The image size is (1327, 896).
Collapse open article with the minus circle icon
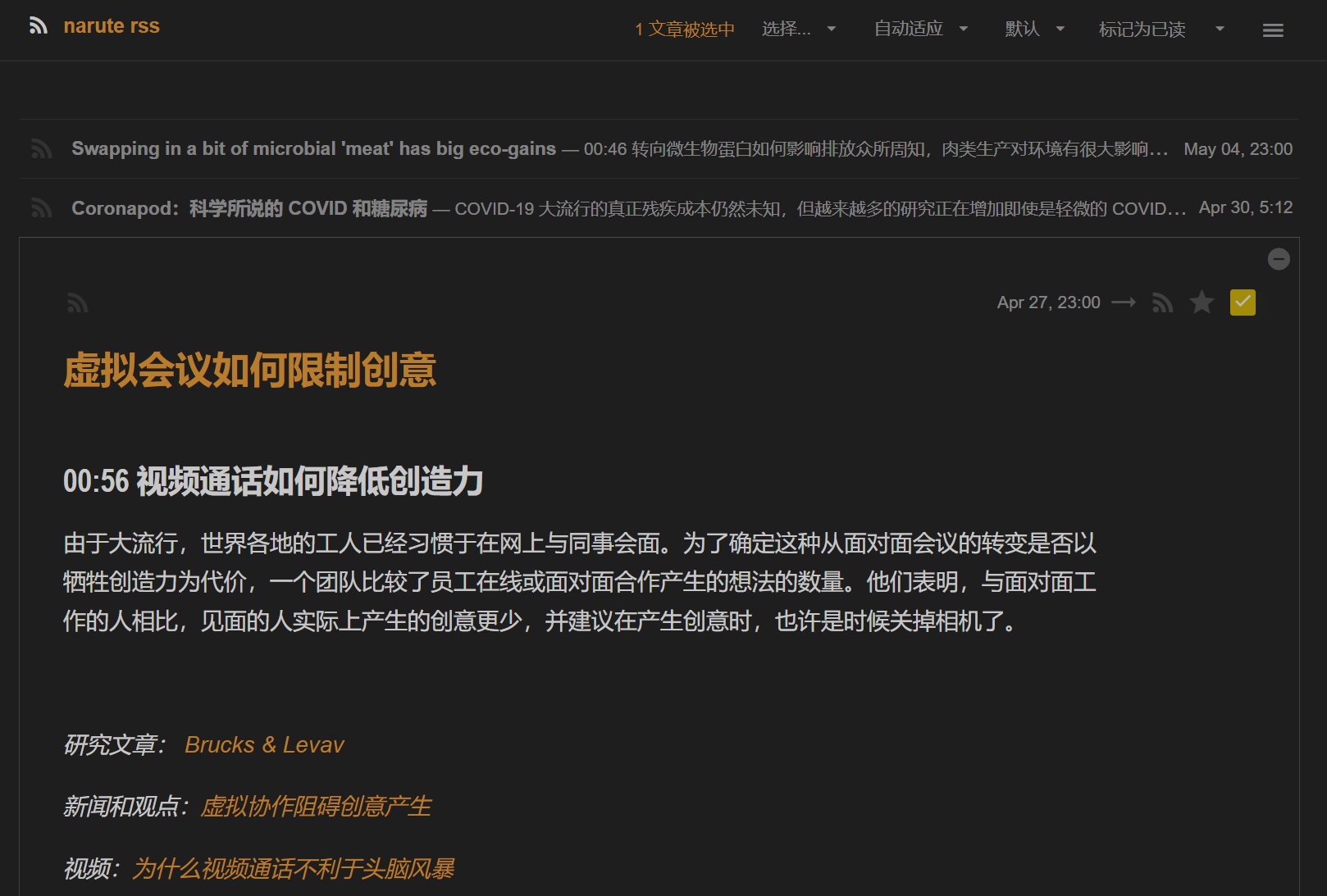[1278, 259]
